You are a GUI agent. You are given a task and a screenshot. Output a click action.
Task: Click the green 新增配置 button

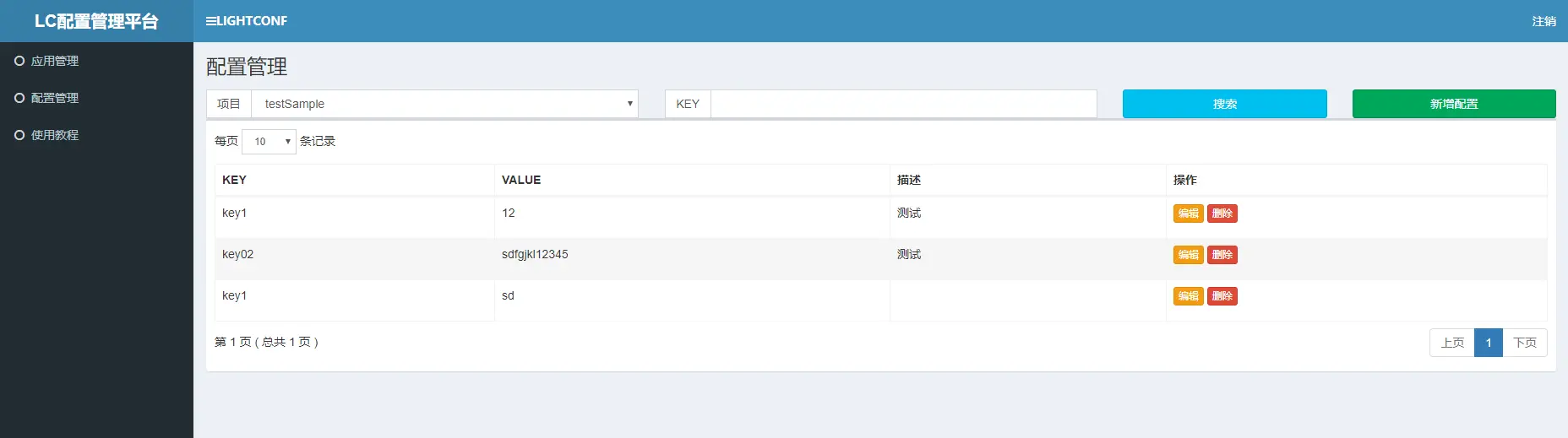pyautogui.click(x=1454, y=104)
